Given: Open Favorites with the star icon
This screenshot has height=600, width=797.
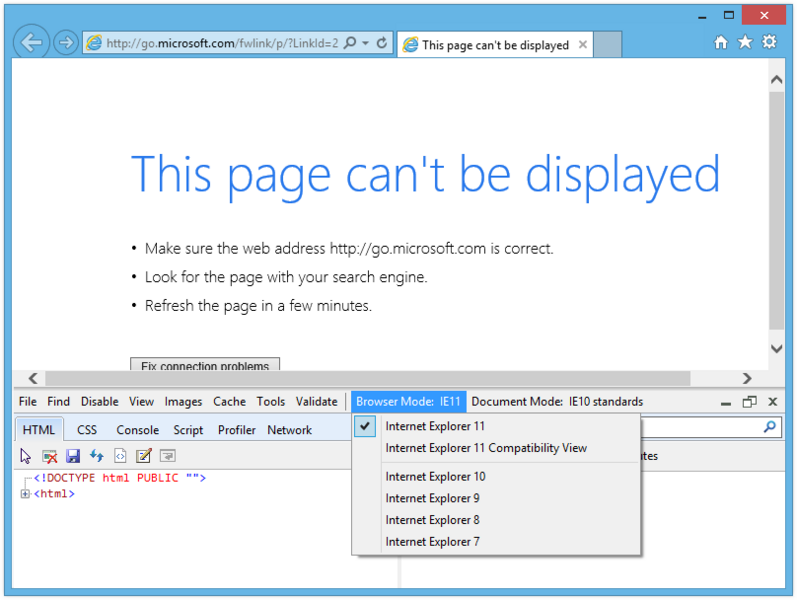Looking at the screenshot, I should coord(745,42).
